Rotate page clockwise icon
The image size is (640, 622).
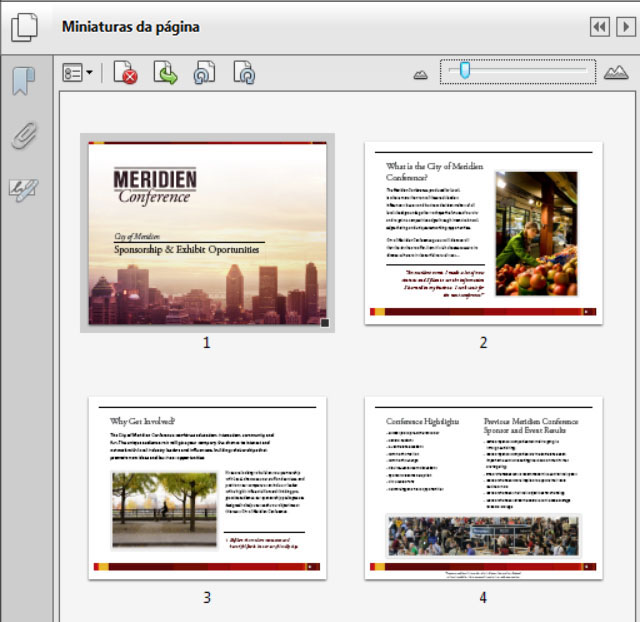click(244, 73)
